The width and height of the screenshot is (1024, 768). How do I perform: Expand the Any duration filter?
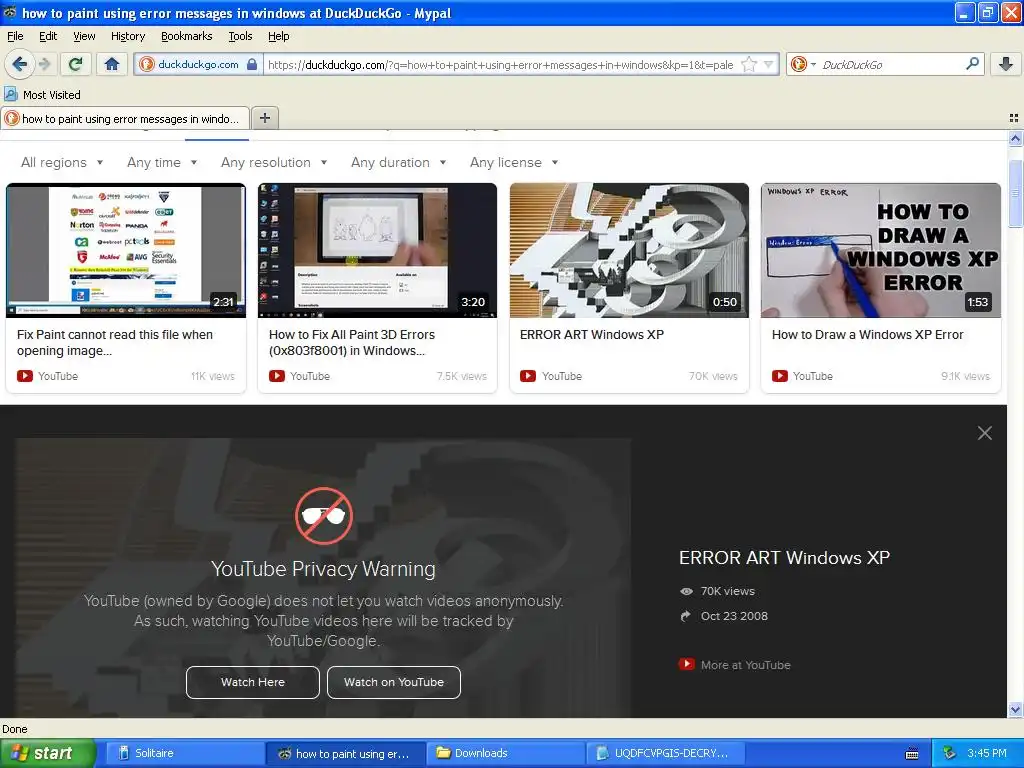click(x=398, y=163)
